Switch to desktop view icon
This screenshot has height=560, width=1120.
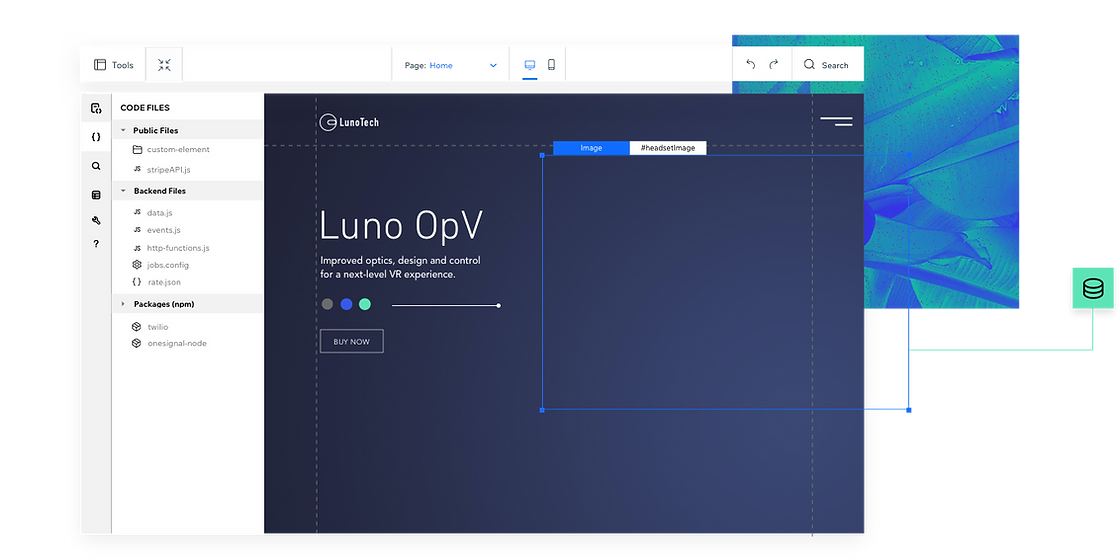tap(530, 65)
